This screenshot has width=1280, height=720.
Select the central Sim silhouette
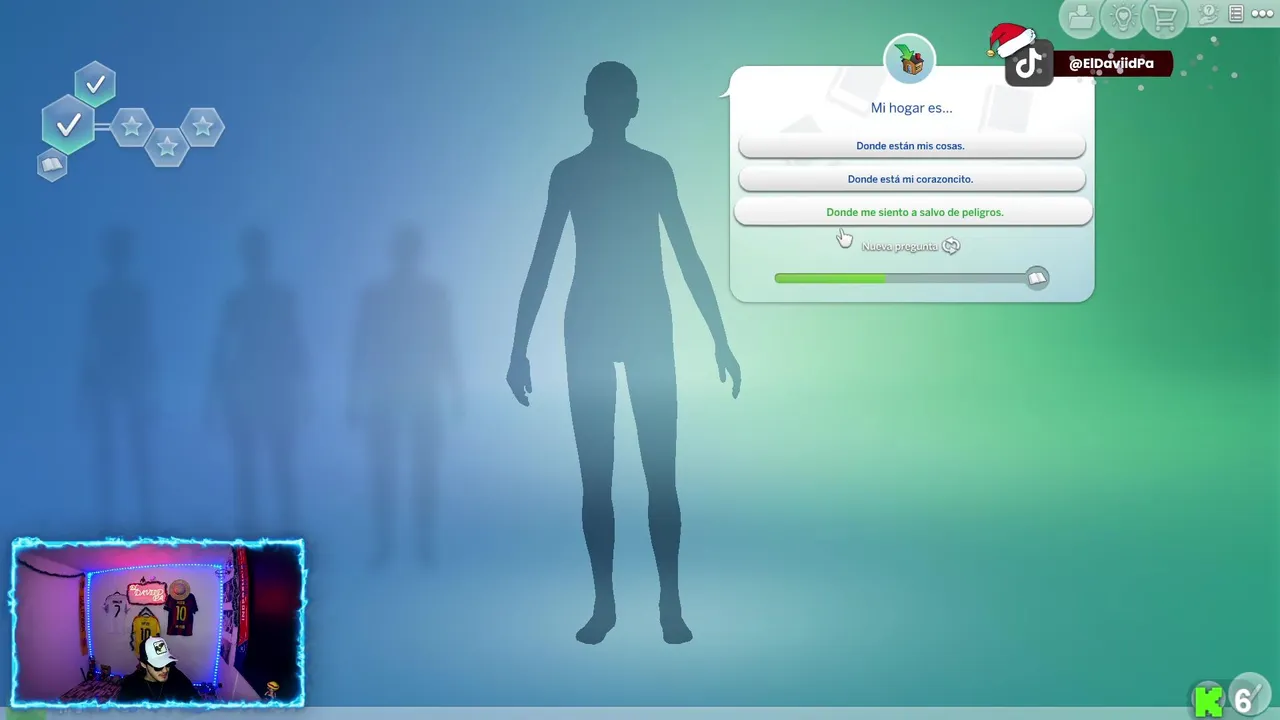pos(623,352)
